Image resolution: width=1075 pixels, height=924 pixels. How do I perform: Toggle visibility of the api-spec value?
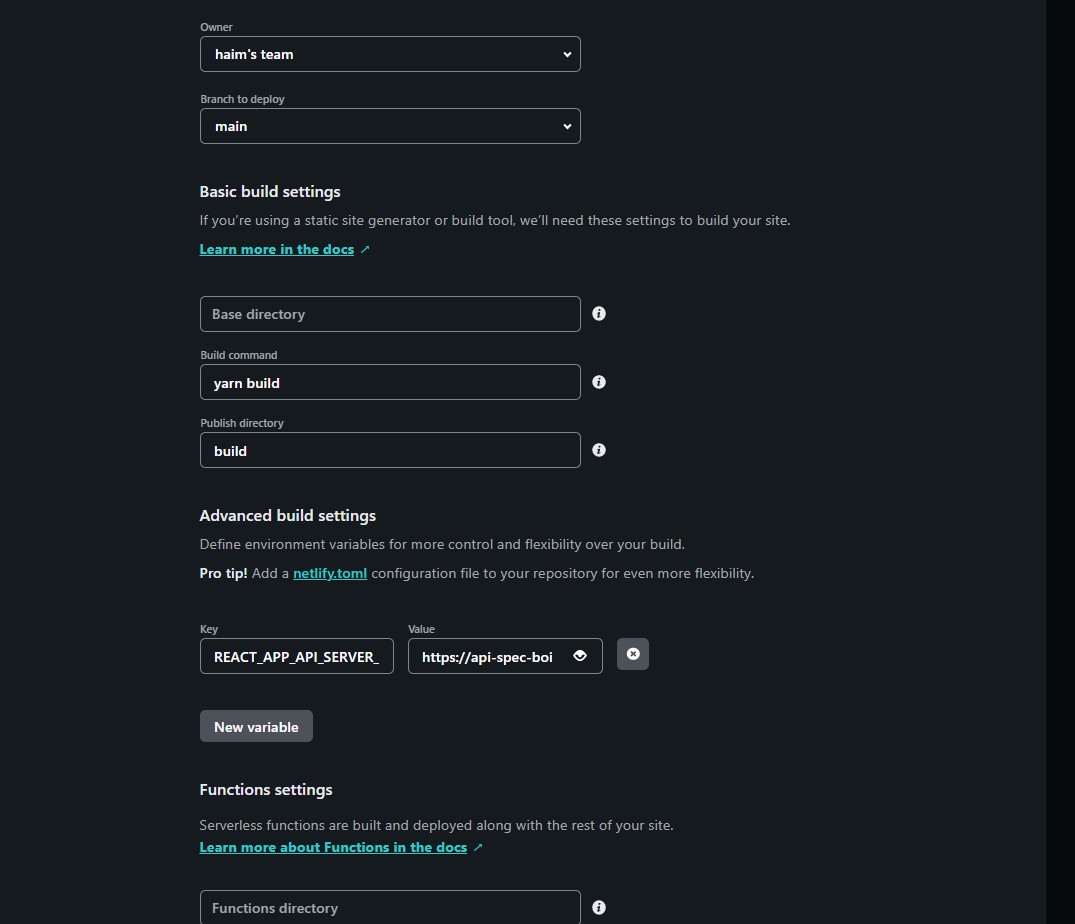579,655
